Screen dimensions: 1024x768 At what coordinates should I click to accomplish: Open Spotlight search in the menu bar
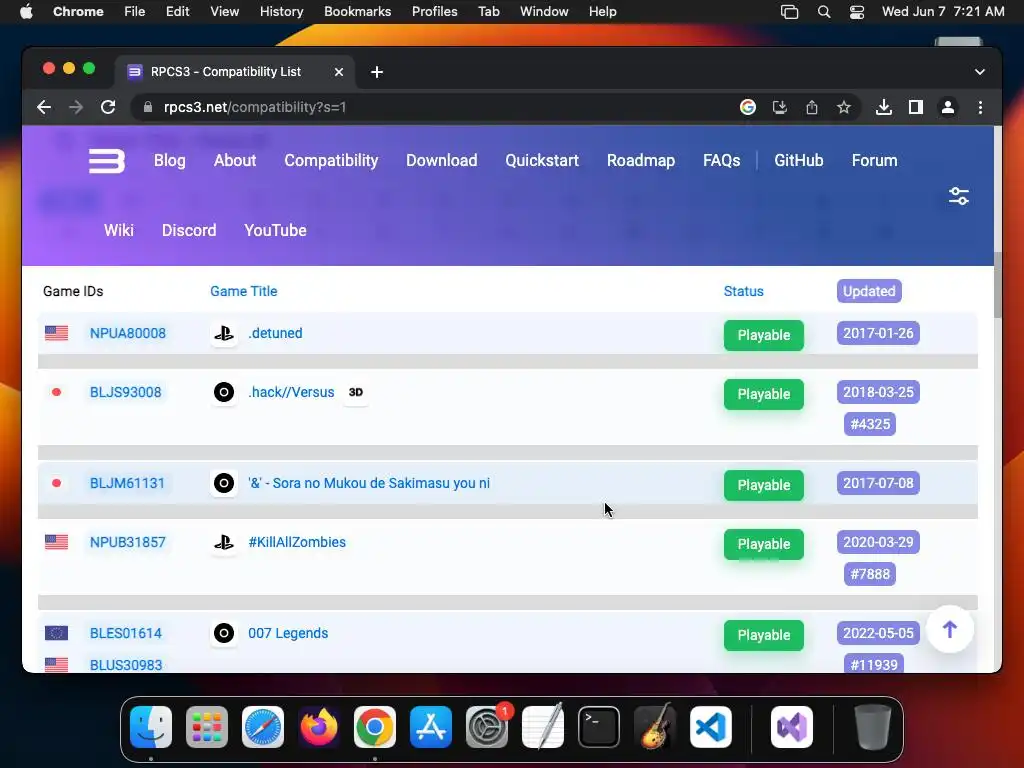[x=824, y=12]
